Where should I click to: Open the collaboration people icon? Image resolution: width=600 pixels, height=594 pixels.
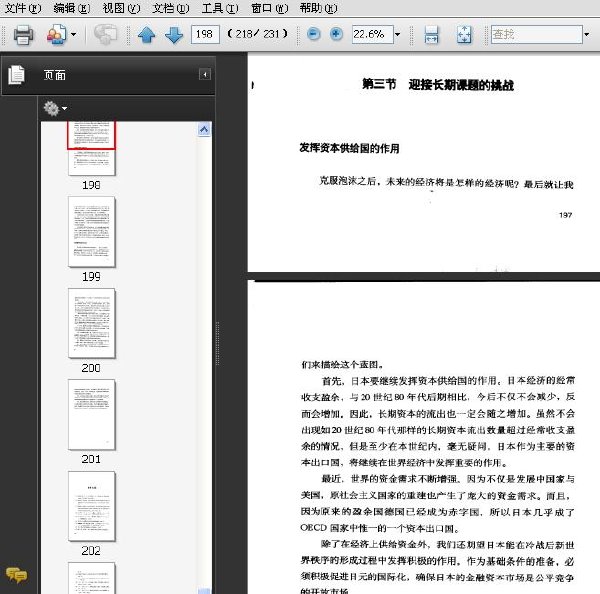click(x=56, y=34)
